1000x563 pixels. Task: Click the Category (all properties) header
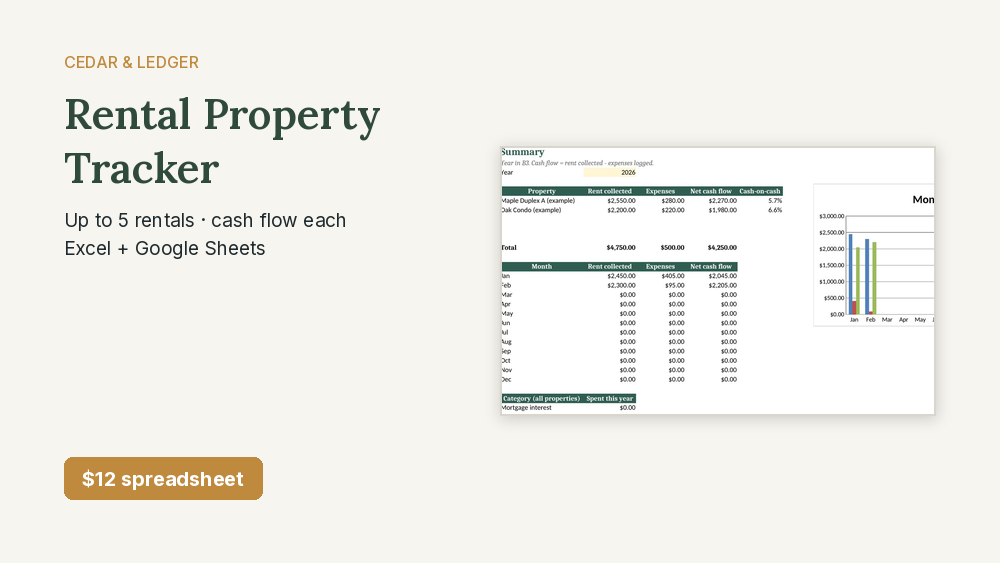pos(541,398)
